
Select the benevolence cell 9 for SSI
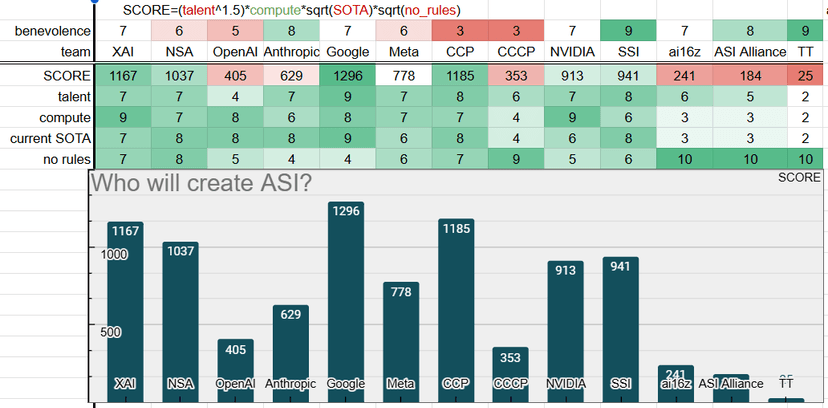[x=628, y=31]
